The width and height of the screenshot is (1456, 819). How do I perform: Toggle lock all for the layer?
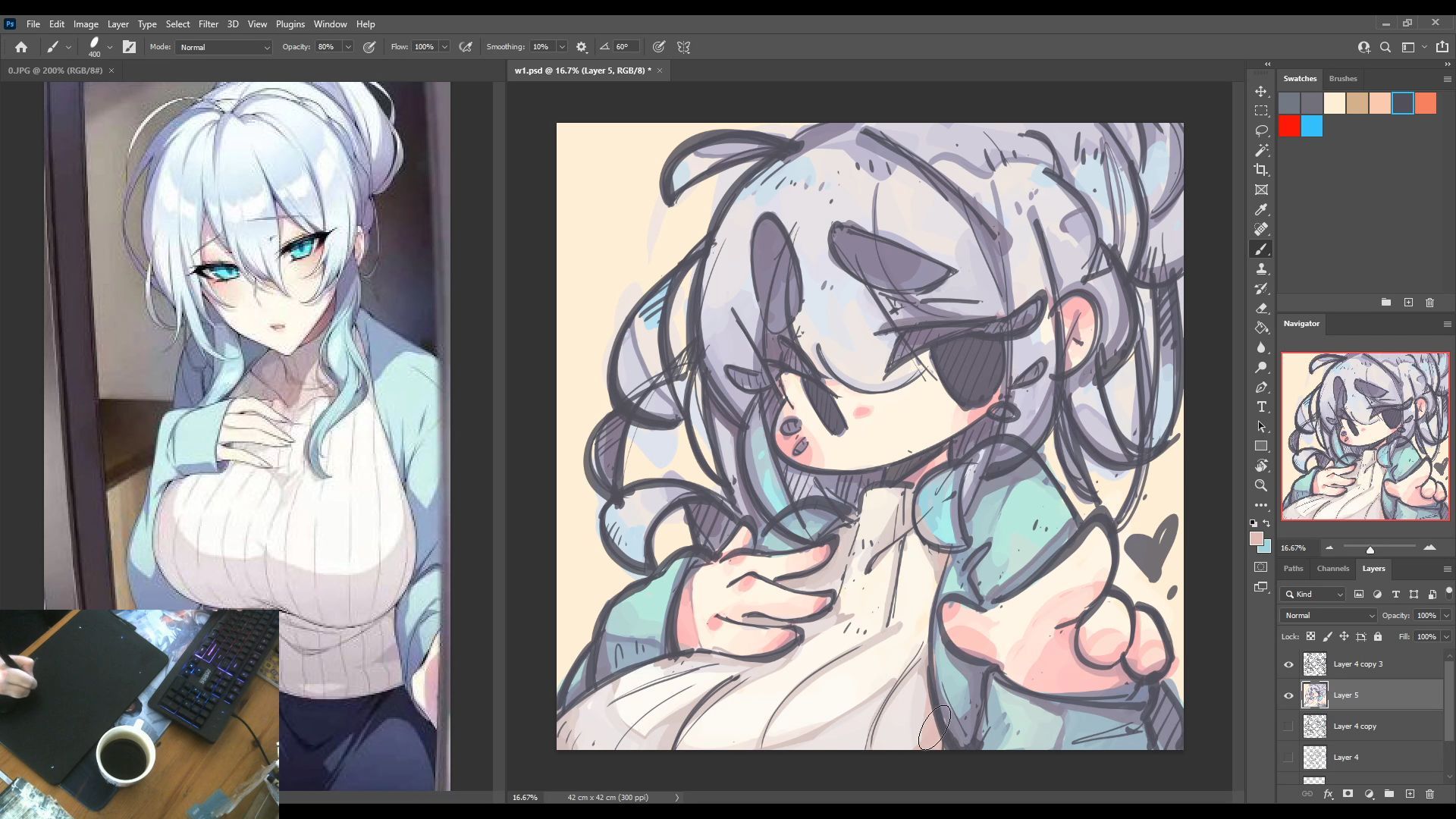coord(1378,636)
